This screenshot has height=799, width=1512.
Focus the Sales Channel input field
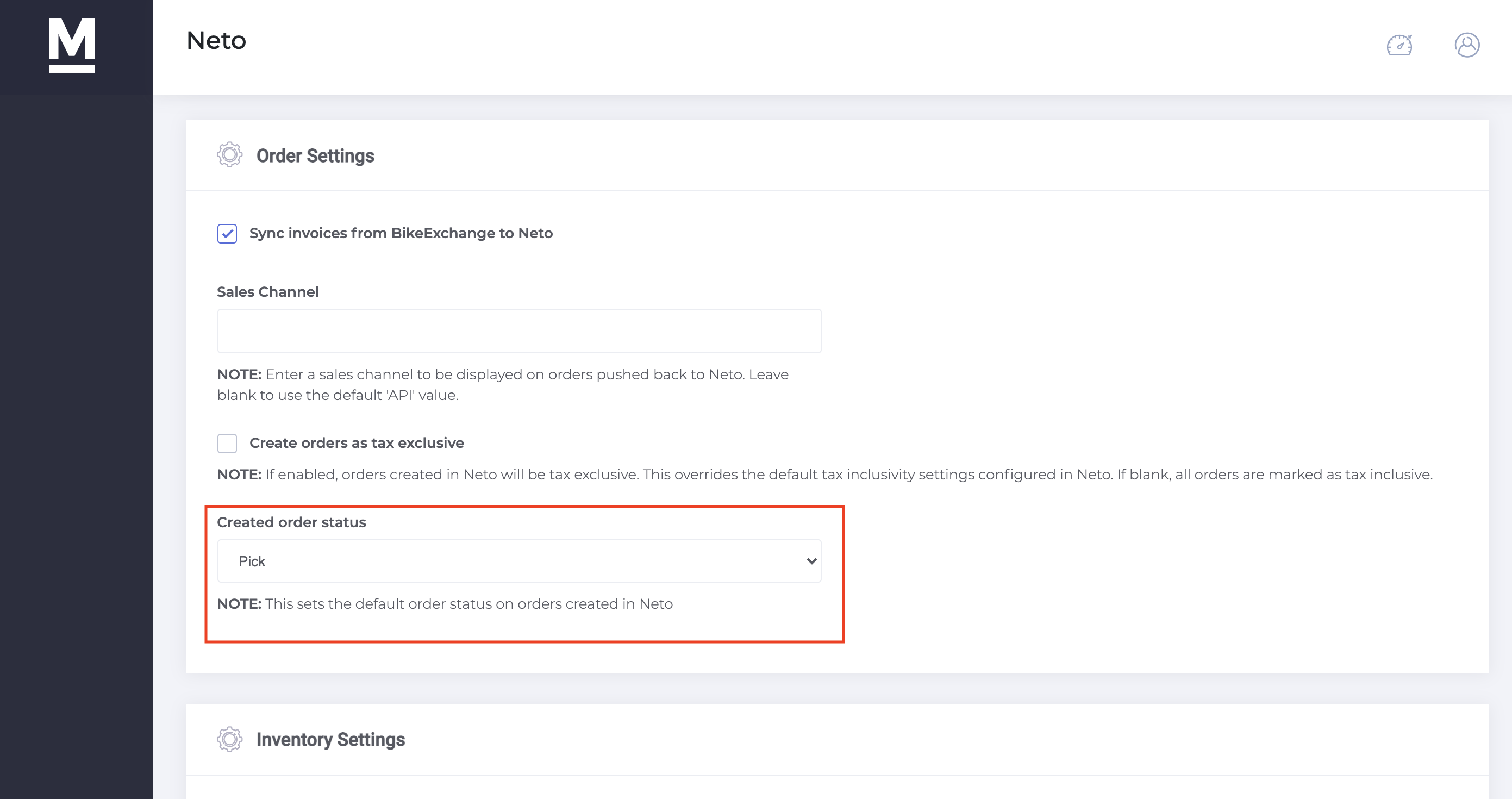[519, 331]
